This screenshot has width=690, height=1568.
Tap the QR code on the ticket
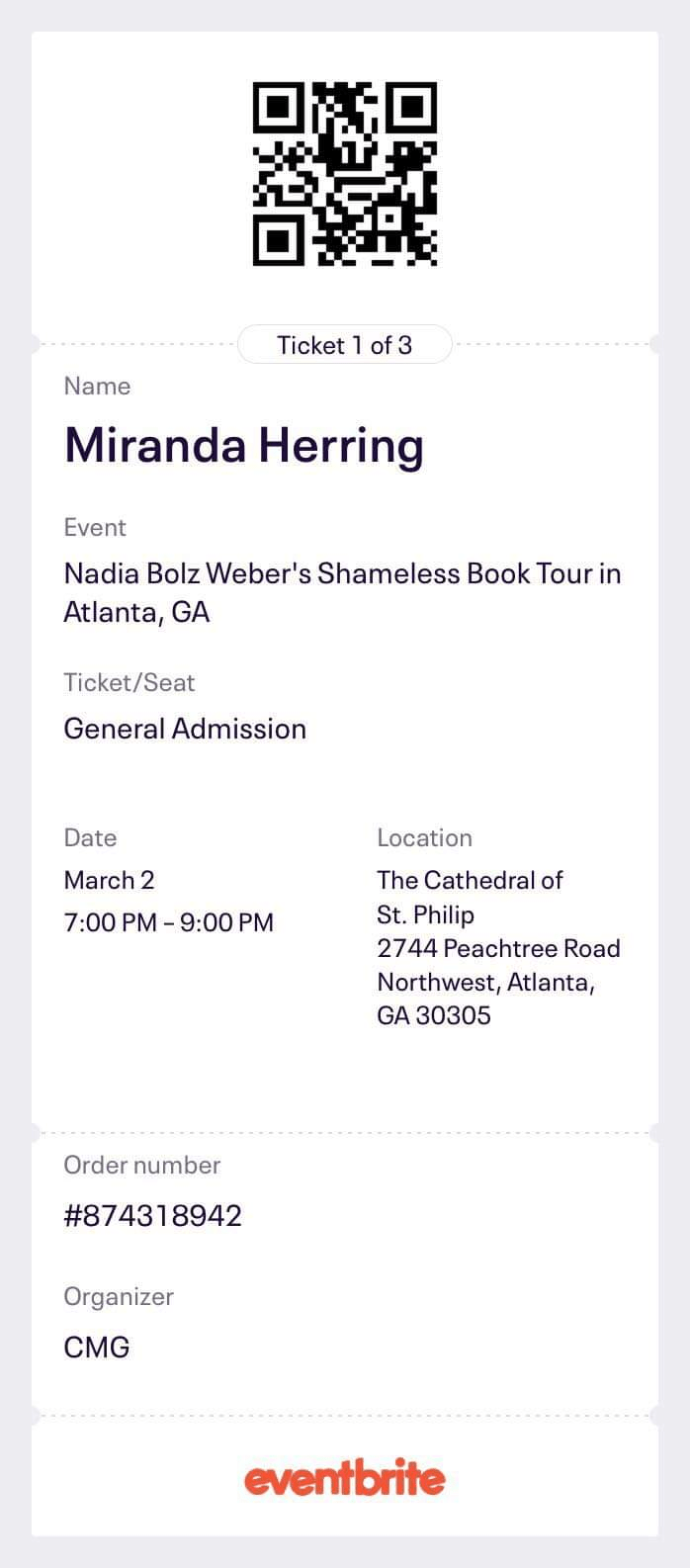pos(345,174)
